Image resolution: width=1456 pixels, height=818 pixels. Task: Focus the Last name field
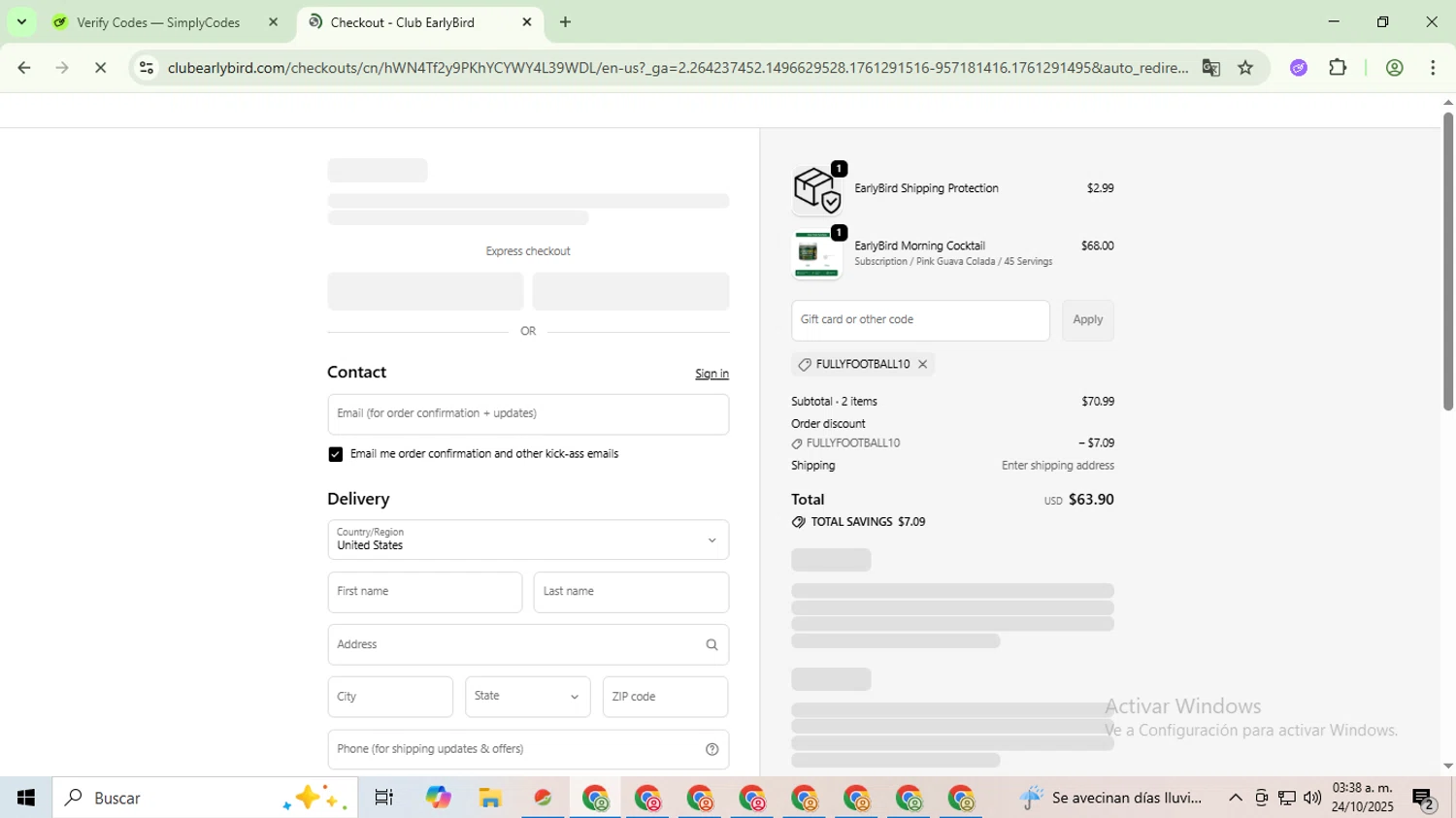[x=631, y=592]
